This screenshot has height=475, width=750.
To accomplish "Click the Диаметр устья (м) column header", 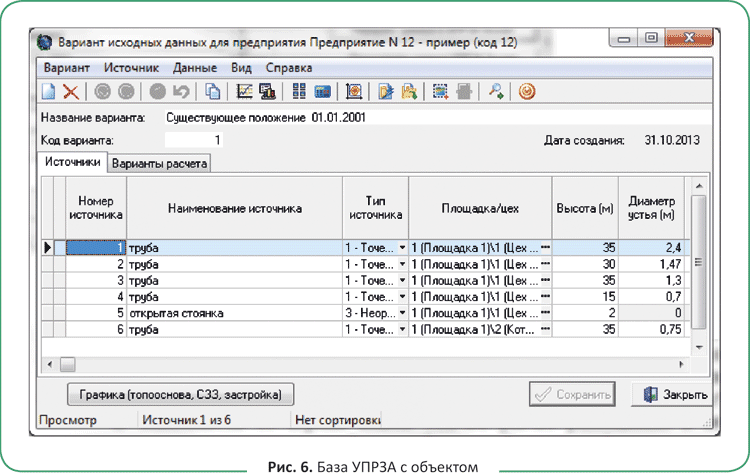I will 651,208.
